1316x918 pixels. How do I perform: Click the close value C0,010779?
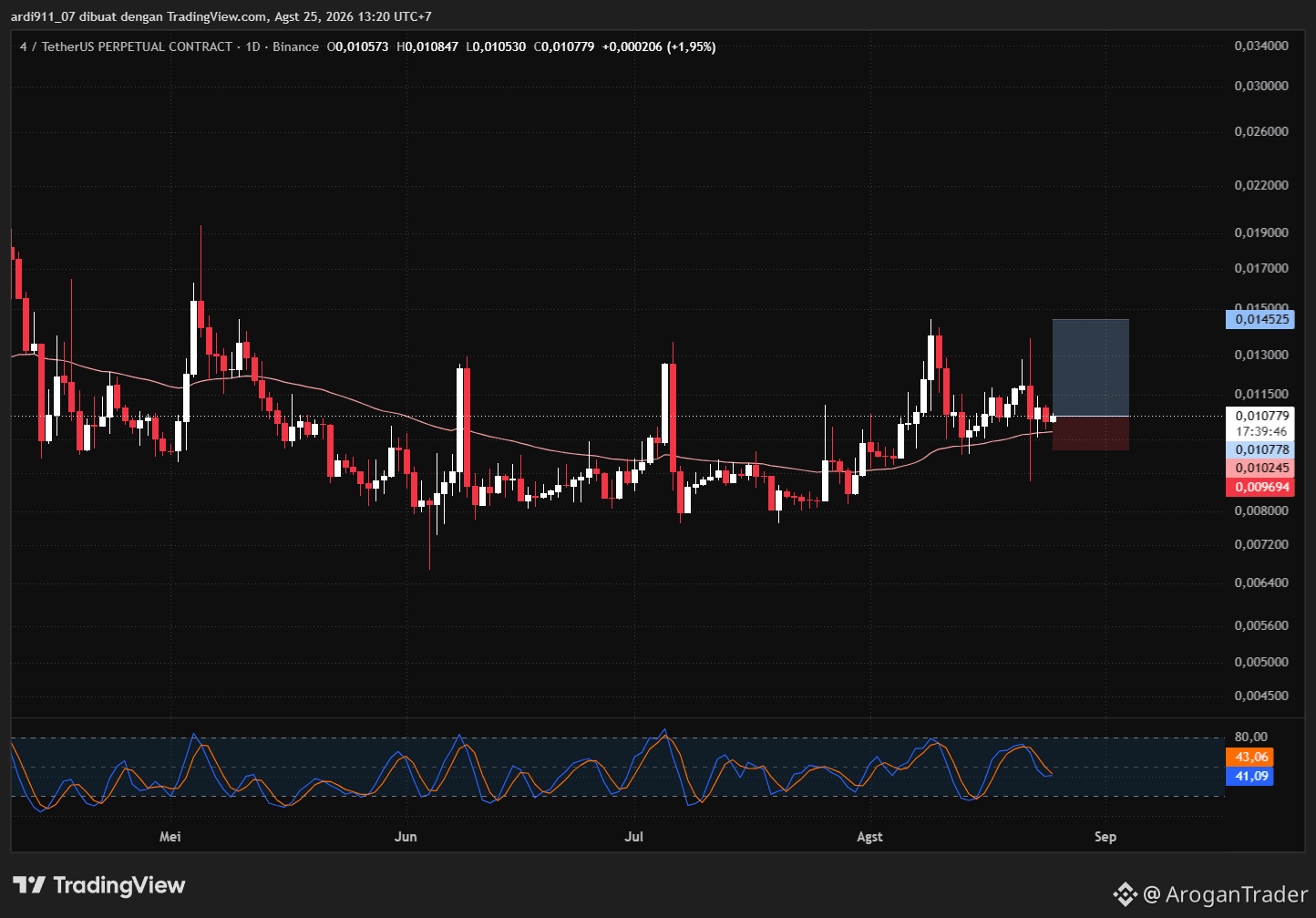564,46
